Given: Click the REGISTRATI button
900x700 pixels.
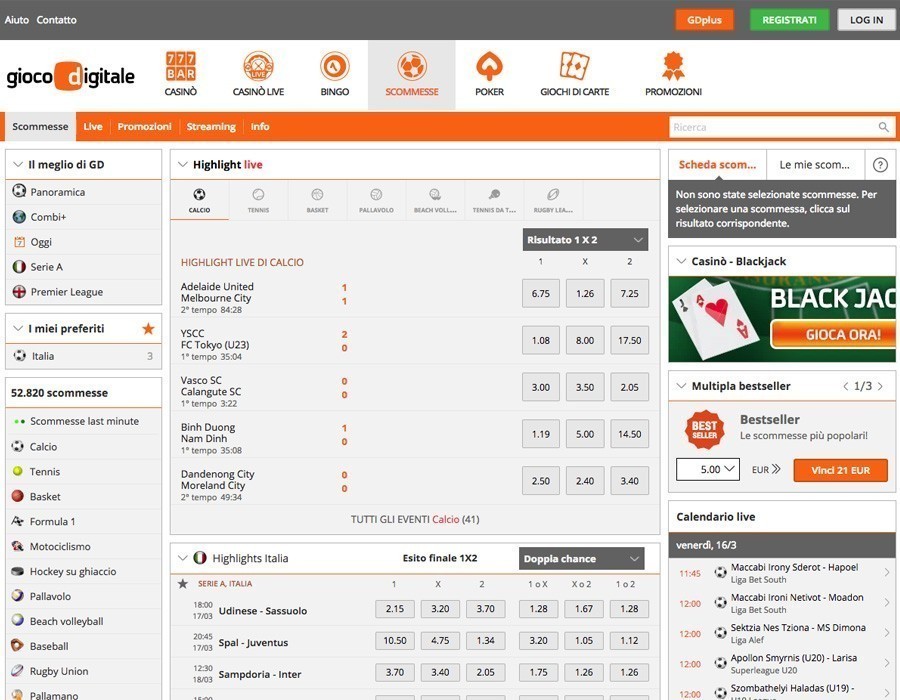Looking at the screenshot, I should coord(789,20).
